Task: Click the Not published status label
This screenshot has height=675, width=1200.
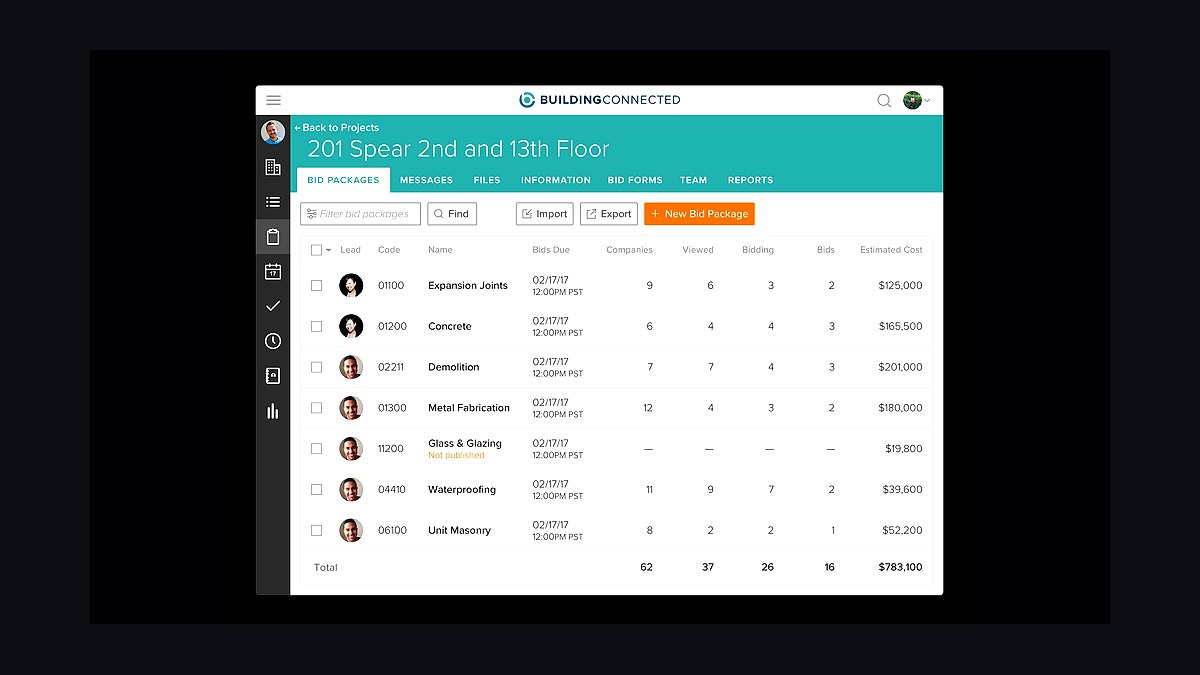Action: coord(456,456)
